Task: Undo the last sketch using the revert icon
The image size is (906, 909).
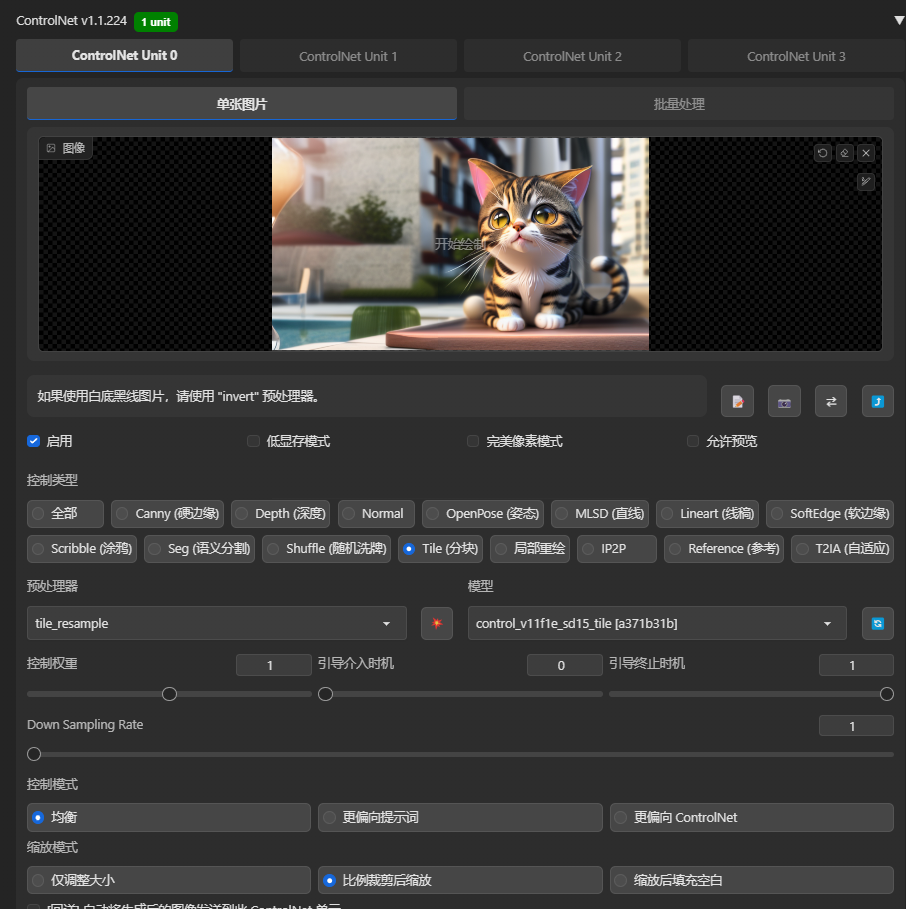Action: click(823, 153)
